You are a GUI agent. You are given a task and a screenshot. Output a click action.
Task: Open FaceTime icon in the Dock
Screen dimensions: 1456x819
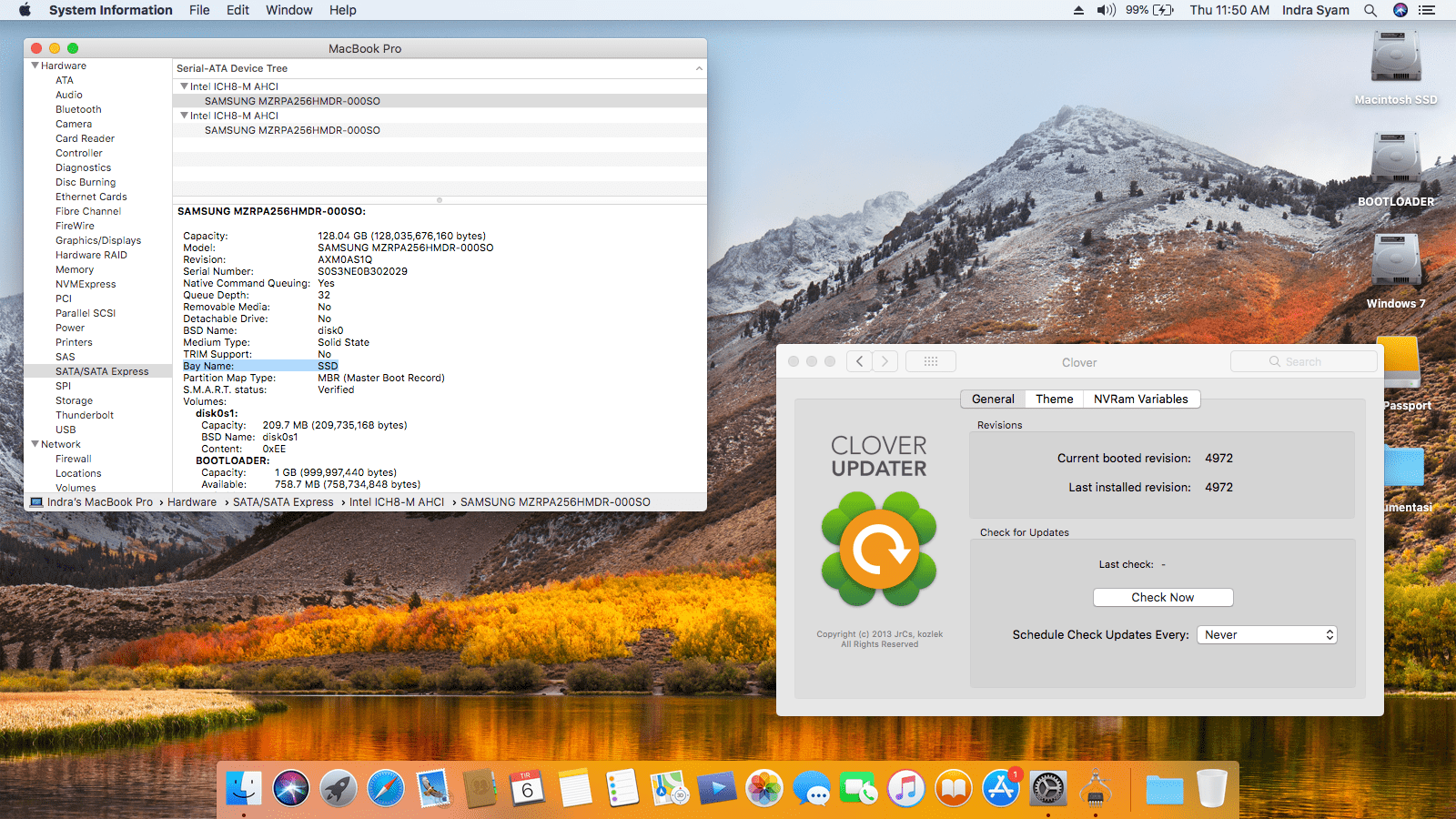point(859,788)
